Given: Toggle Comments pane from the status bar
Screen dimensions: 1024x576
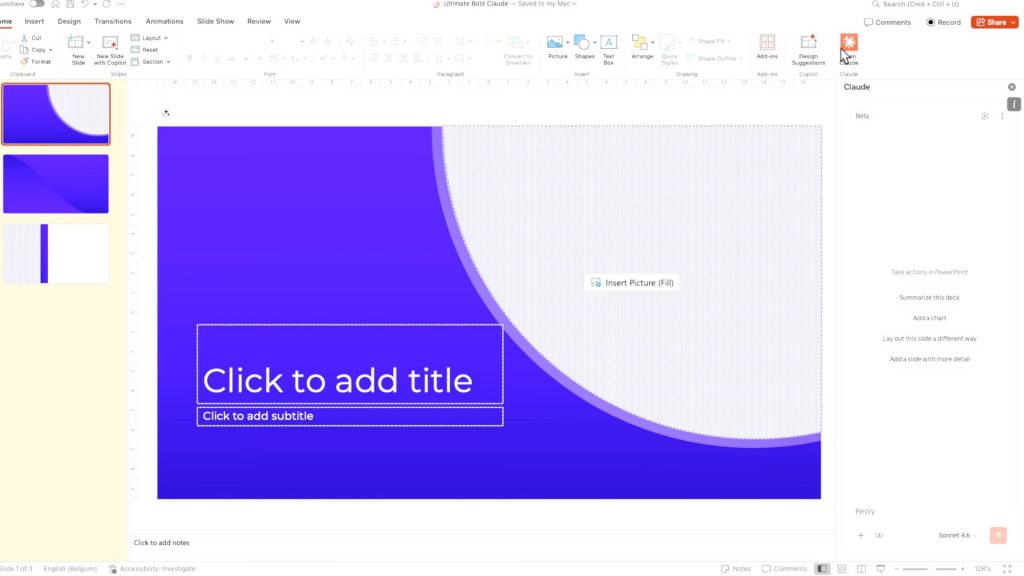Looking at the screenshot, I should [x=783, y=569].
